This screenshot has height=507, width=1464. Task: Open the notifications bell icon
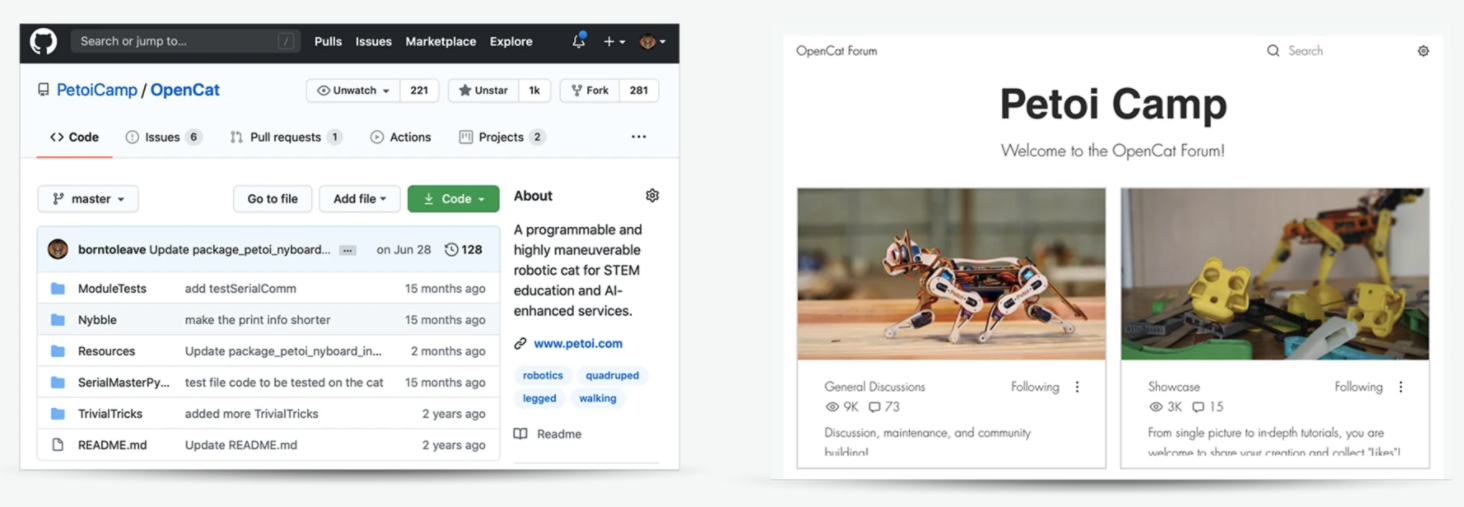[x=578, y=42]
